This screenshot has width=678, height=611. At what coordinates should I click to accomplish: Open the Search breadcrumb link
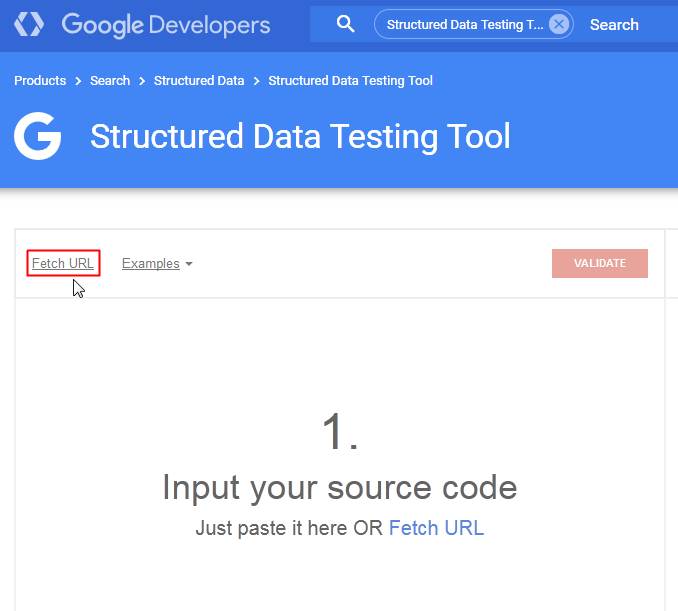(x=110, y=80)
